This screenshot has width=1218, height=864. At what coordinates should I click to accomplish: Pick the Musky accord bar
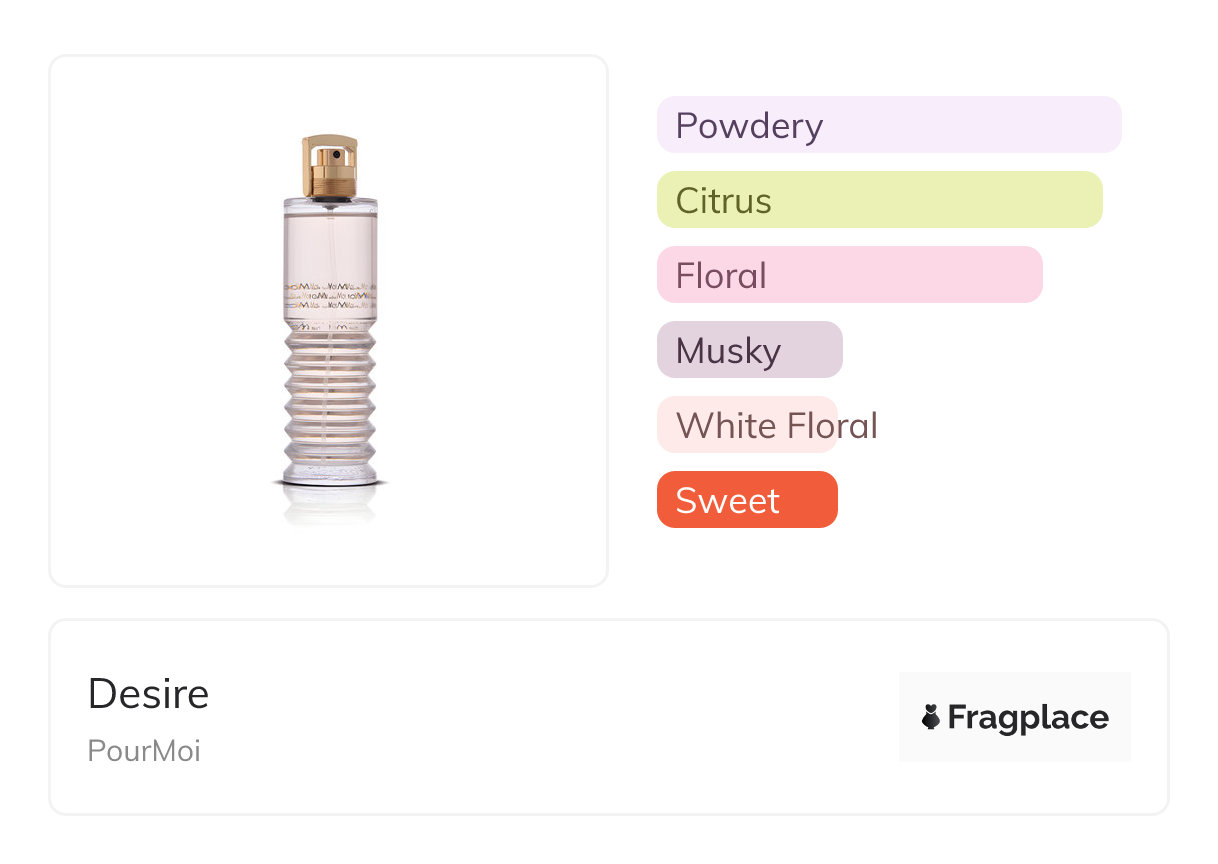tap(749, 350)
